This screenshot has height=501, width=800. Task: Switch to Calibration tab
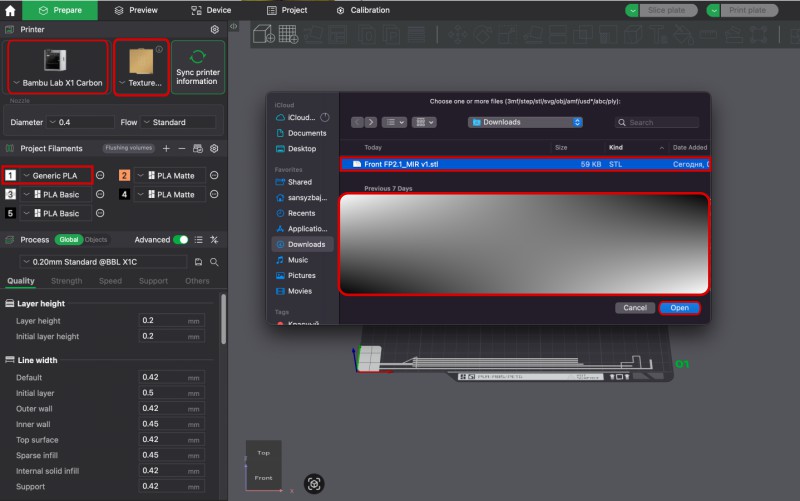point(363,10)
